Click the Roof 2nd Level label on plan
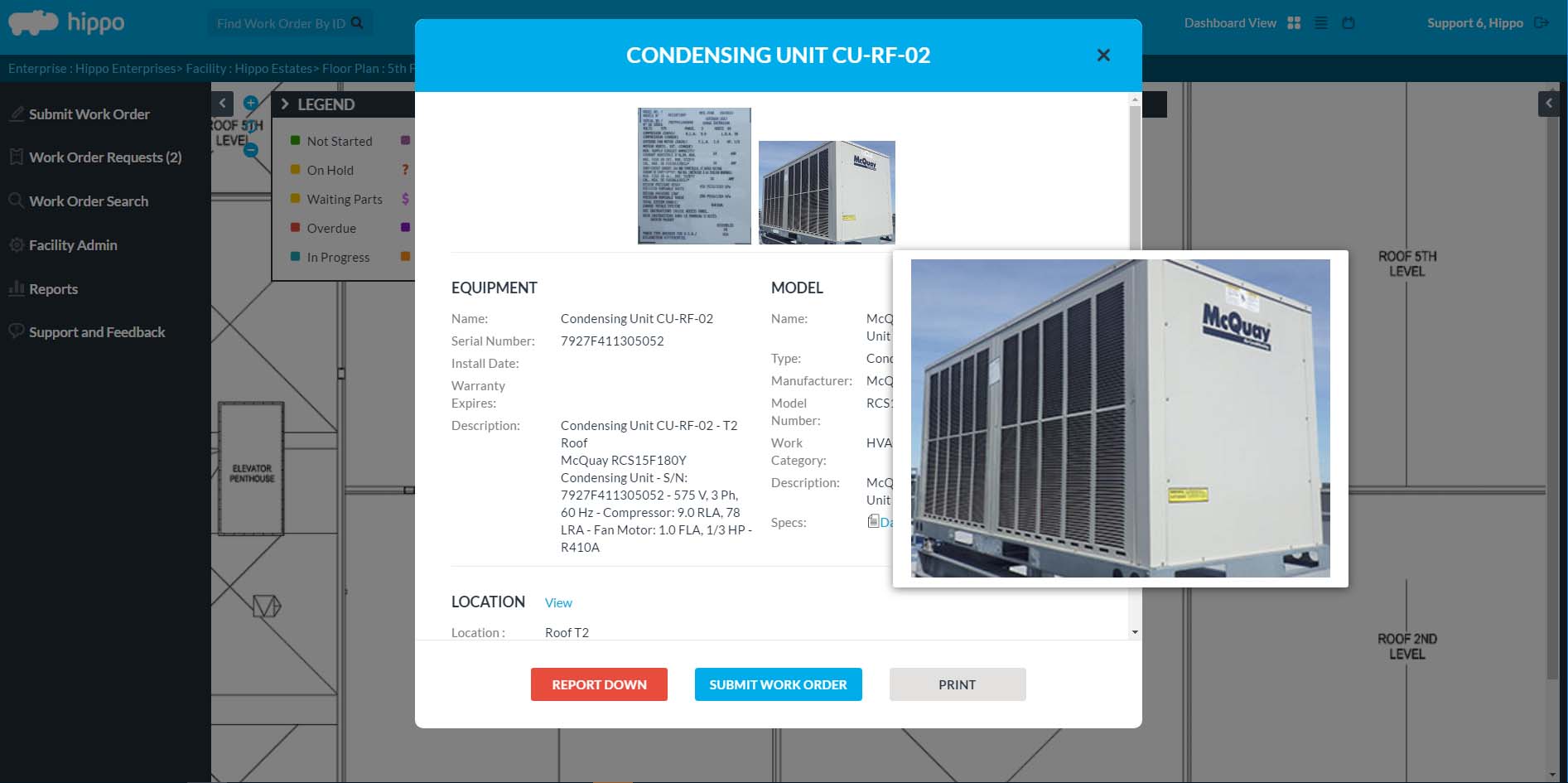The image size is (1568, 783). tap(1406, 646)
